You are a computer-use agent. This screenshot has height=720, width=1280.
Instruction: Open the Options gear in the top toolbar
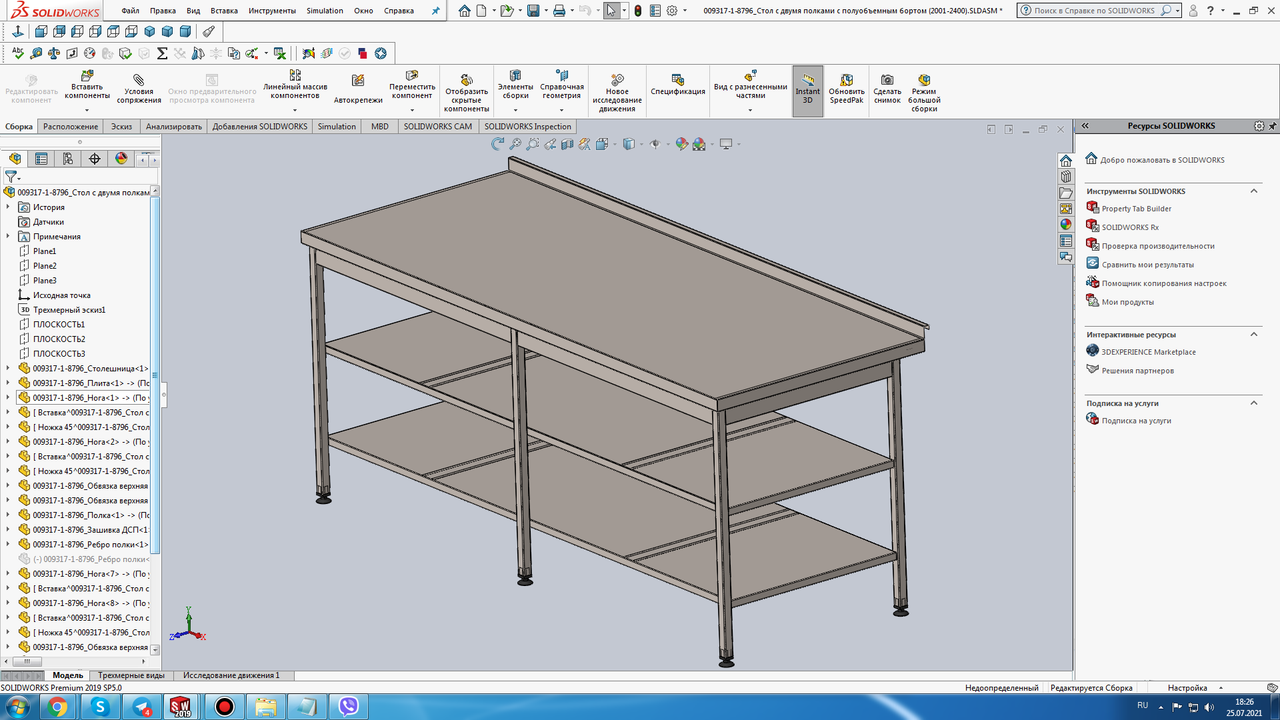click(672, 11)
